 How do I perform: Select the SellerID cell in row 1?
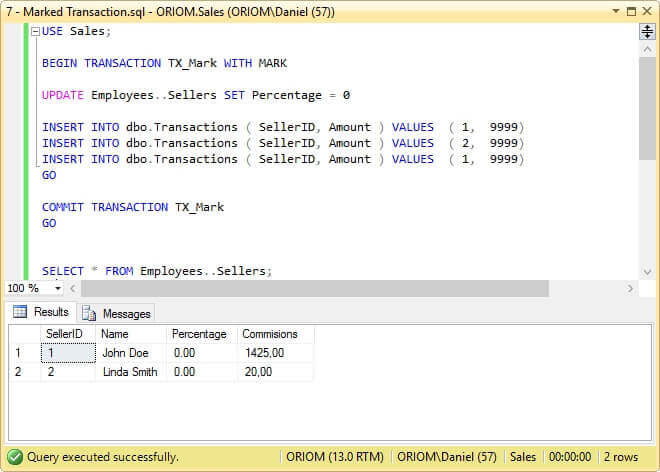(68, 353)
